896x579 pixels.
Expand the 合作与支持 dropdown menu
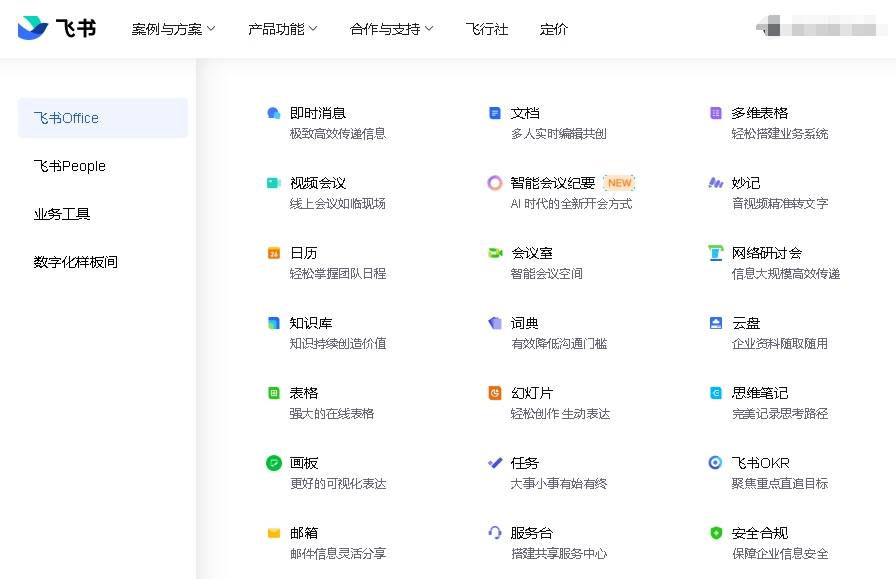pos(391,29)
